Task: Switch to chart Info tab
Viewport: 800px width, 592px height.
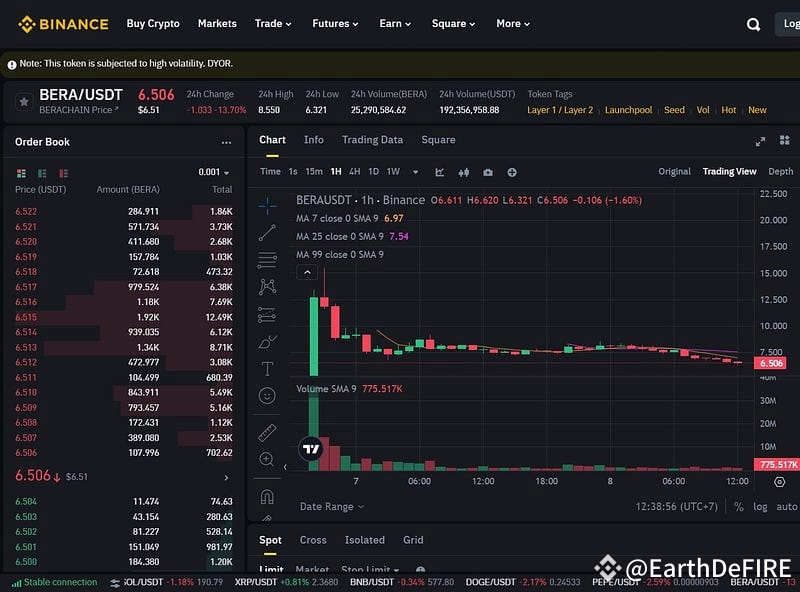Action: click(x=313, y=140)
